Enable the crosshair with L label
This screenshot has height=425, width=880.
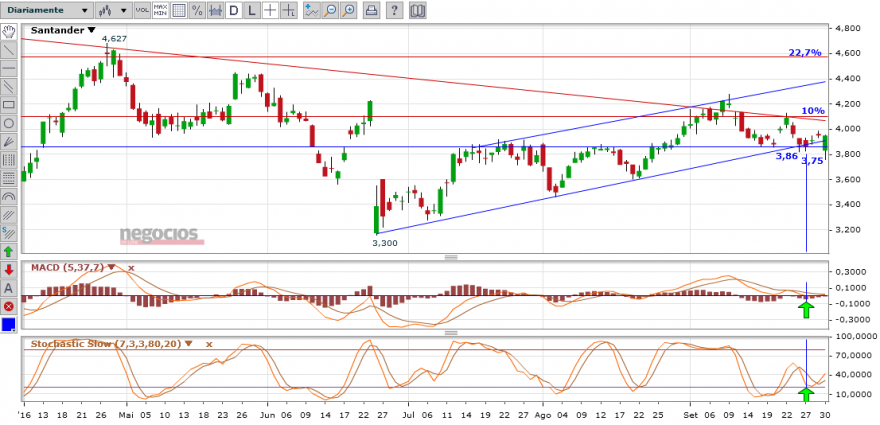[x=288, y=10]
